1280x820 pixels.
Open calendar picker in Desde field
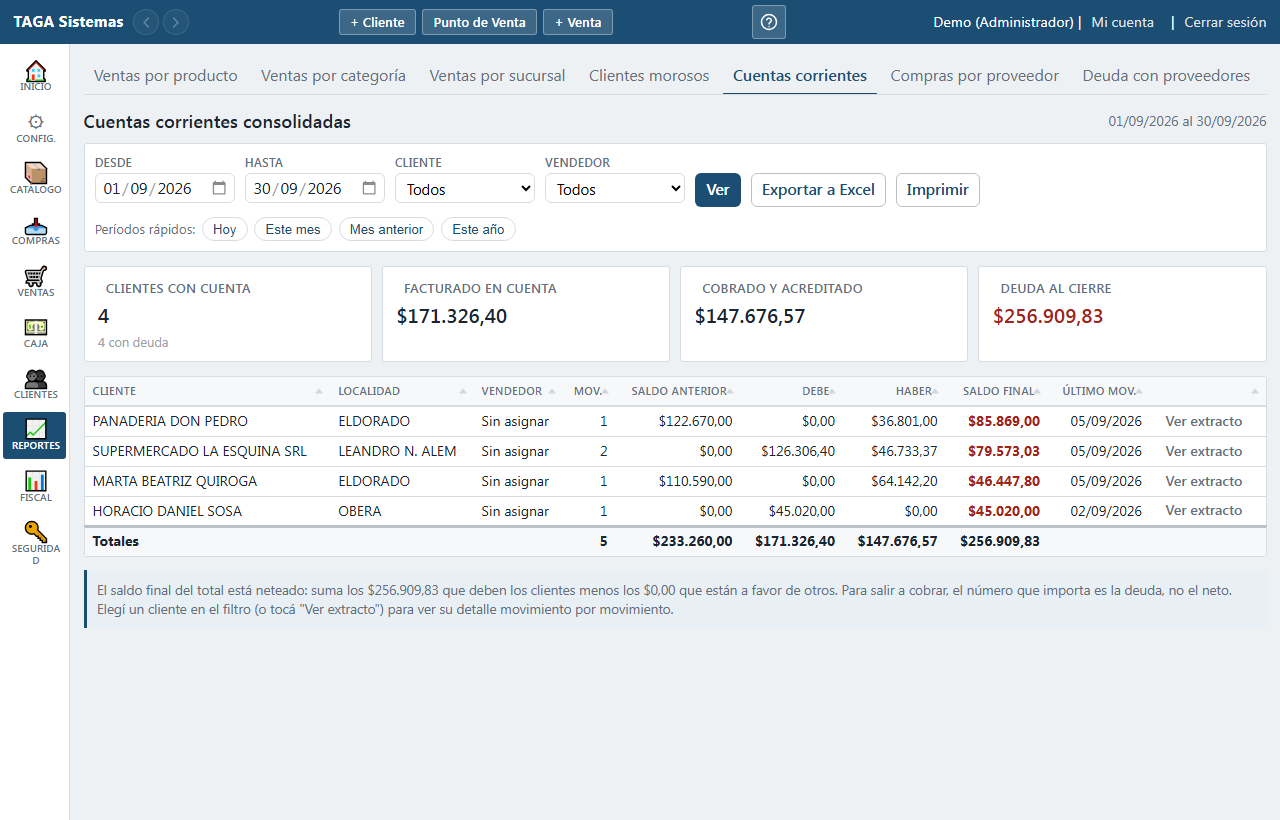(220, 188)
